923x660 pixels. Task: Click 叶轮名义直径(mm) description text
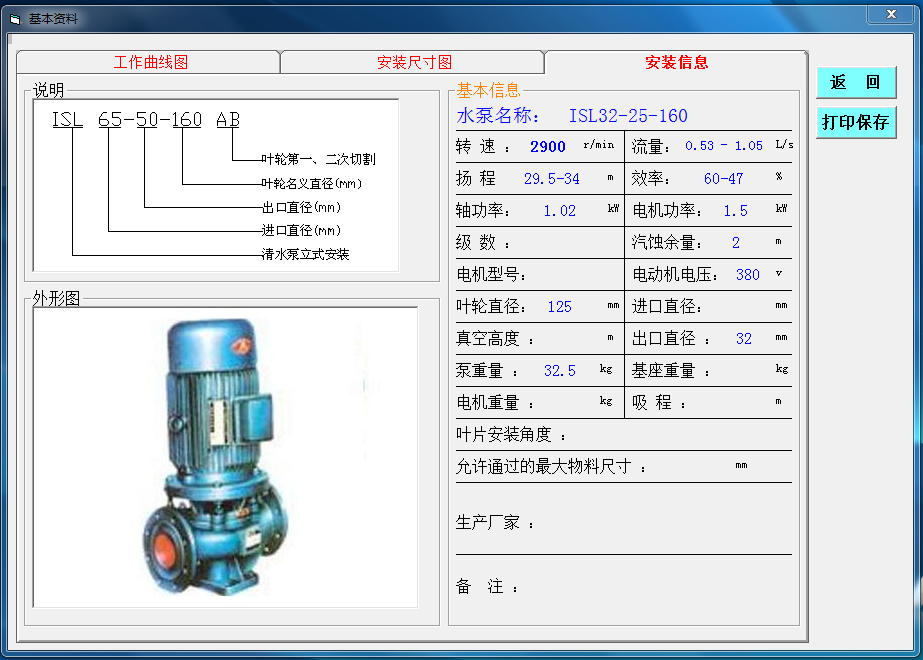point(311,184)
